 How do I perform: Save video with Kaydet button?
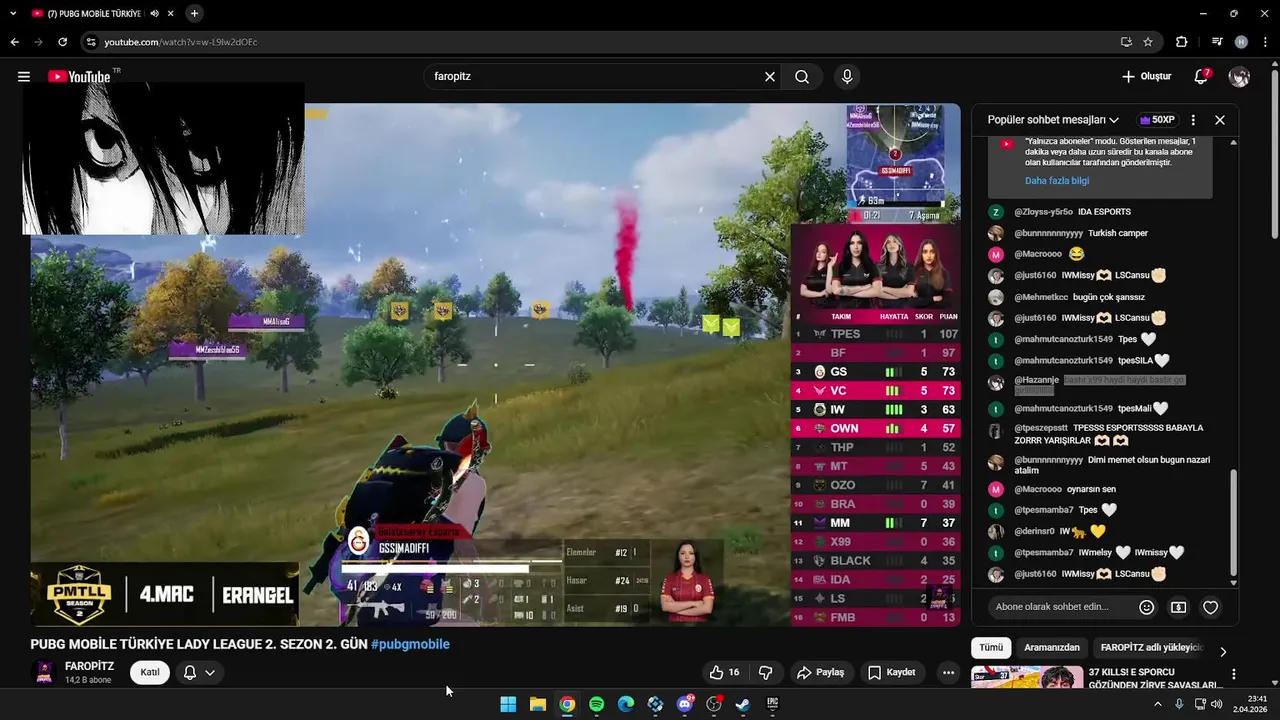pos(891,672)
